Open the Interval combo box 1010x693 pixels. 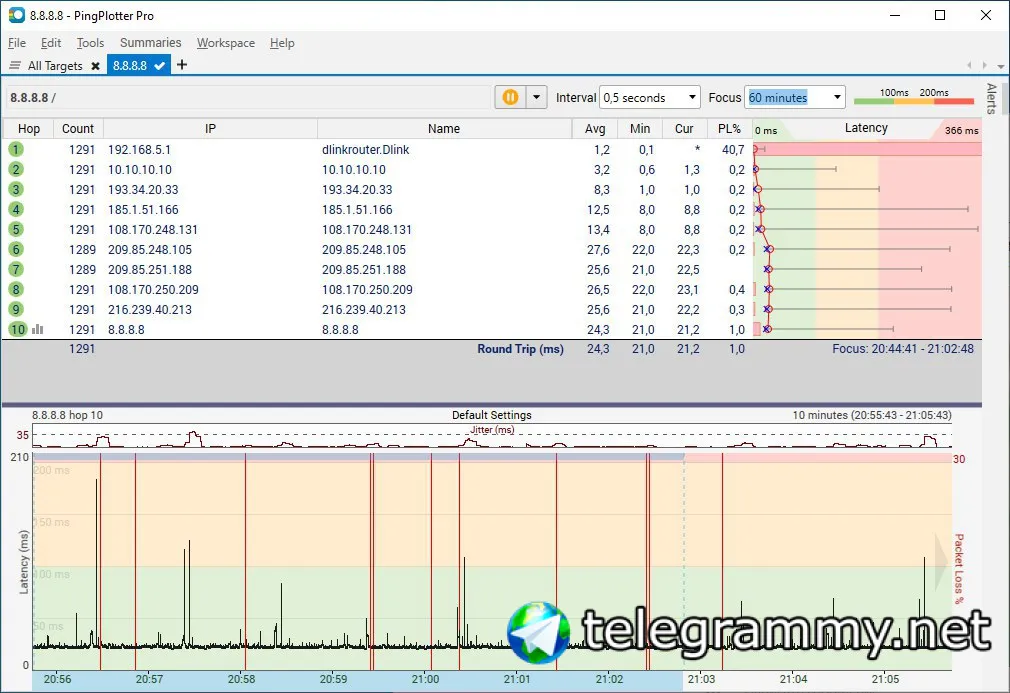pyautogui.click(x=649, y=97)
